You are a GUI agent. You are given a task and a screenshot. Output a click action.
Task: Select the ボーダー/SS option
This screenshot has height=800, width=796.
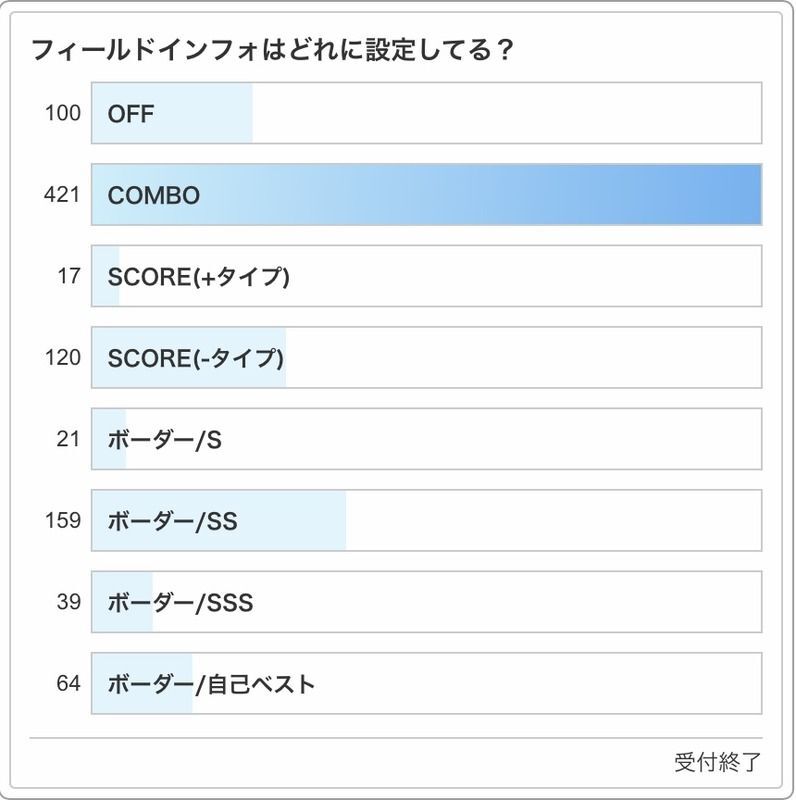(172, 520)
